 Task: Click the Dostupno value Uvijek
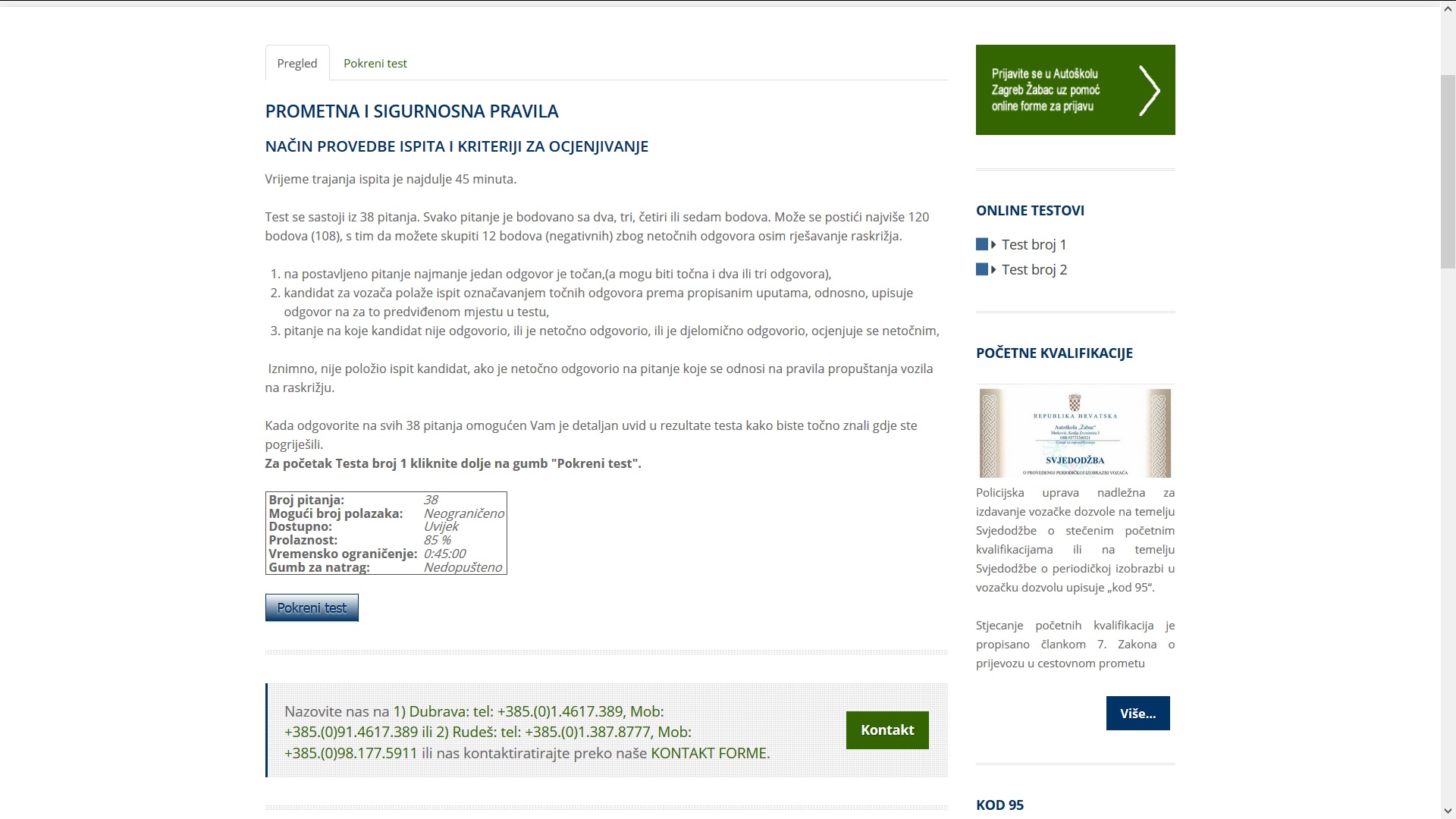point(441,526)
